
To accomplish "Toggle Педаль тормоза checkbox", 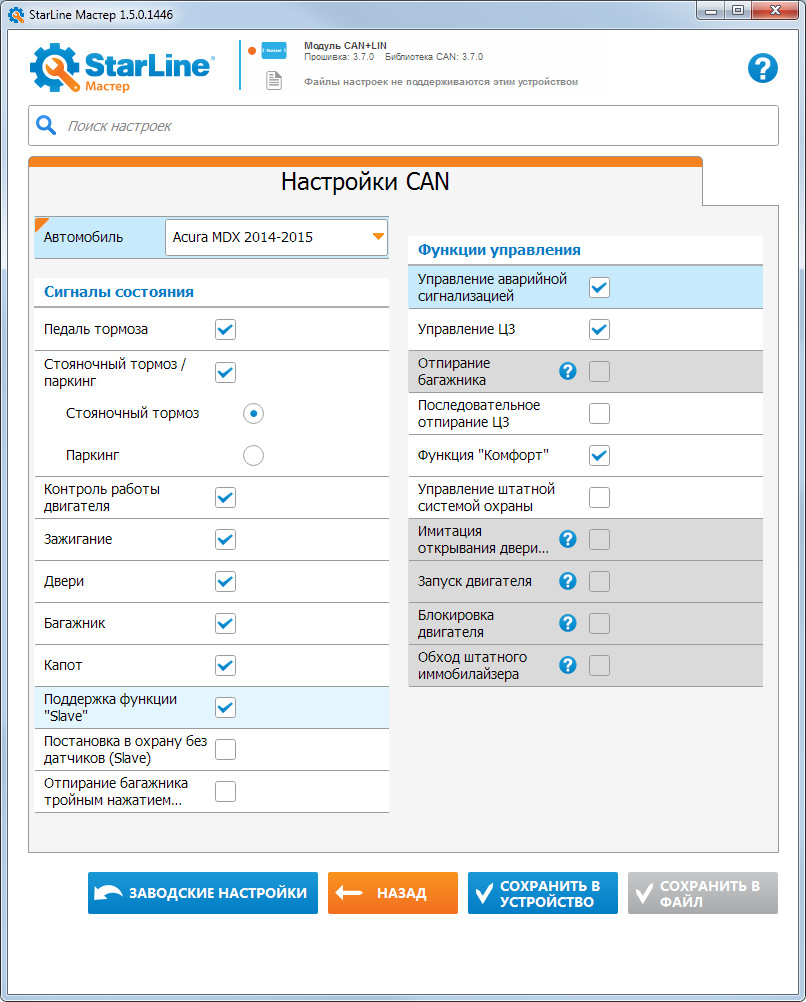I will 226,330.
